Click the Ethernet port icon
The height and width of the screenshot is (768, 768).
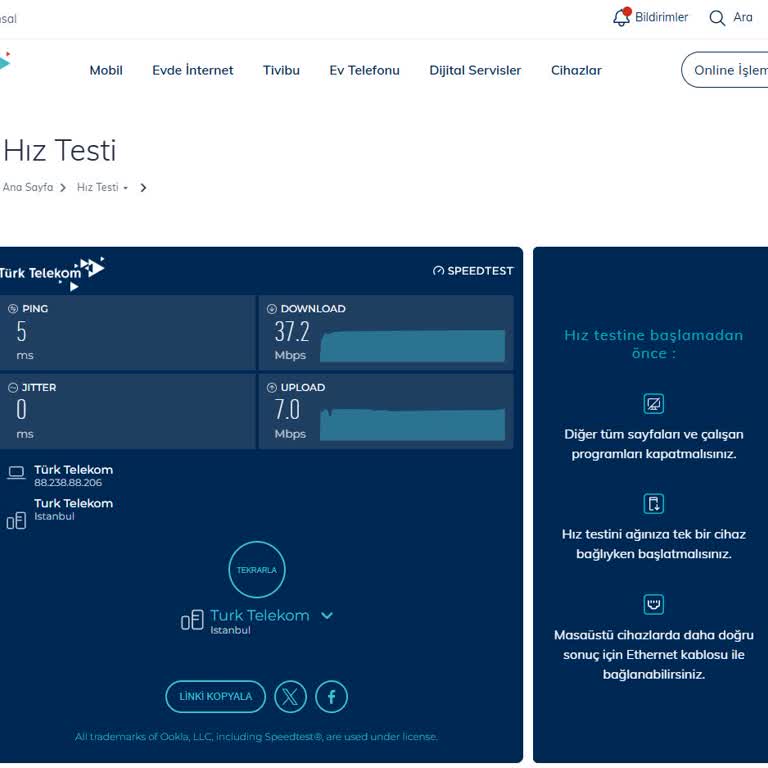click(653, 604)
